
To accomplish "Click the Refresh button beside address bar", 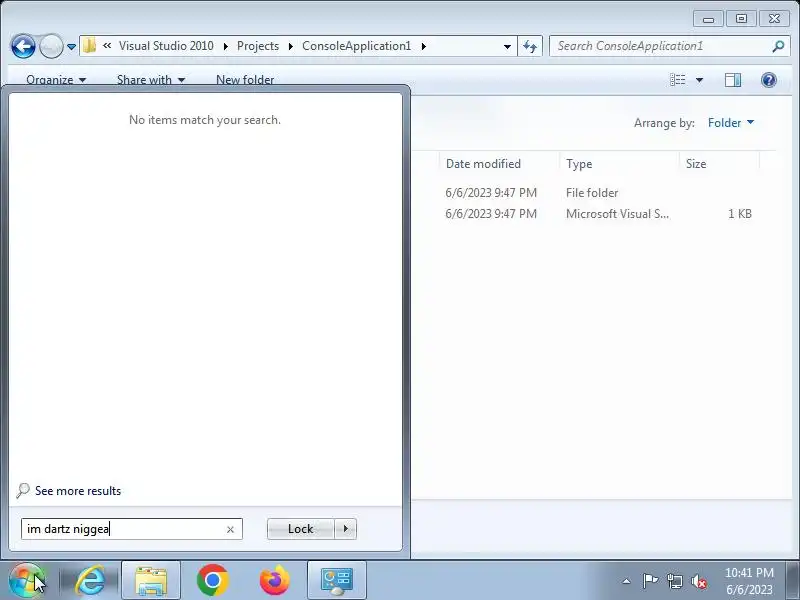I will [530, 46].
